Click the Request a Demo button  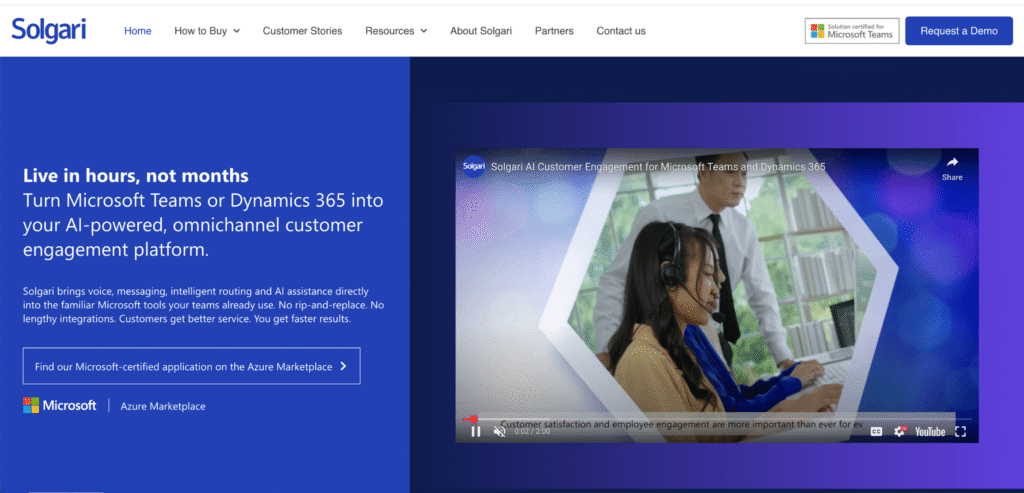pyautogui.click(x=958, y=31)
